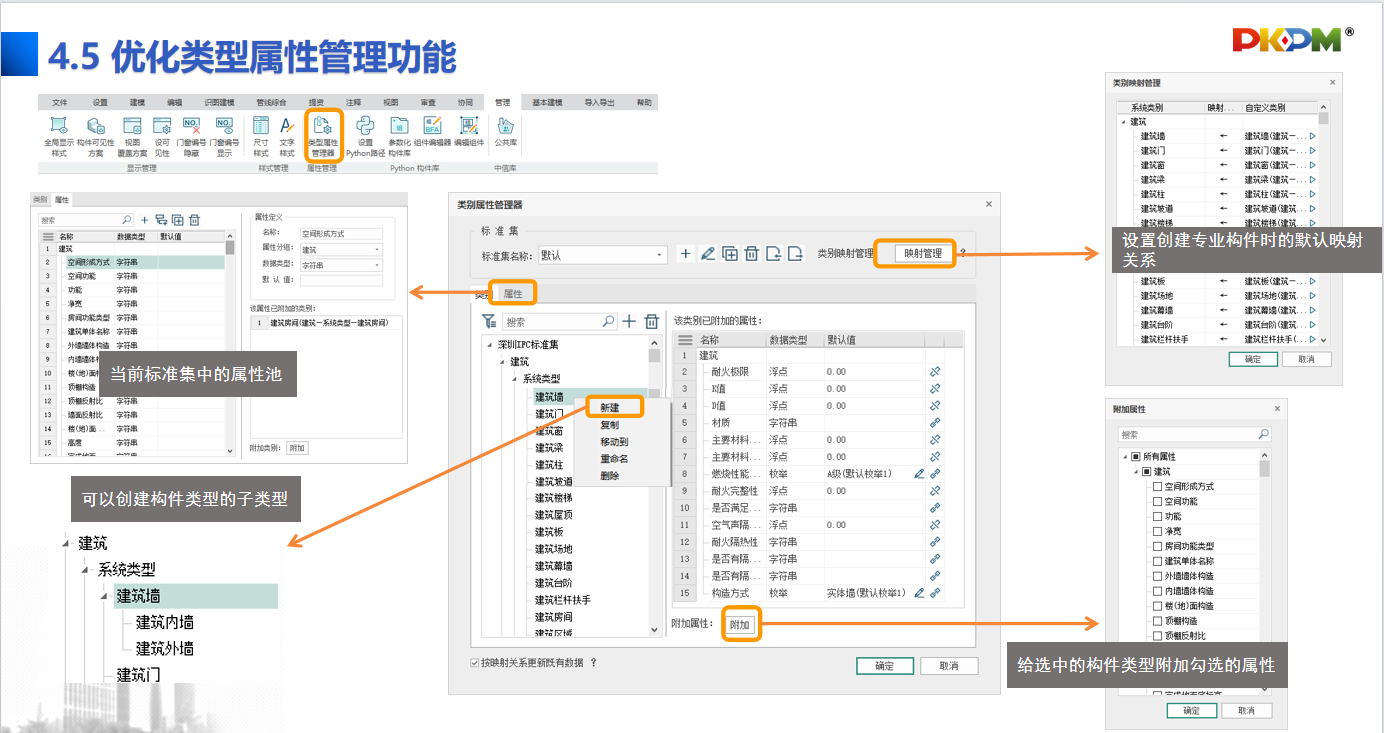This screenshot has height=733, width=1384.
Task: Click the 附加 button beside 附加属性
Action: [739, 625]
